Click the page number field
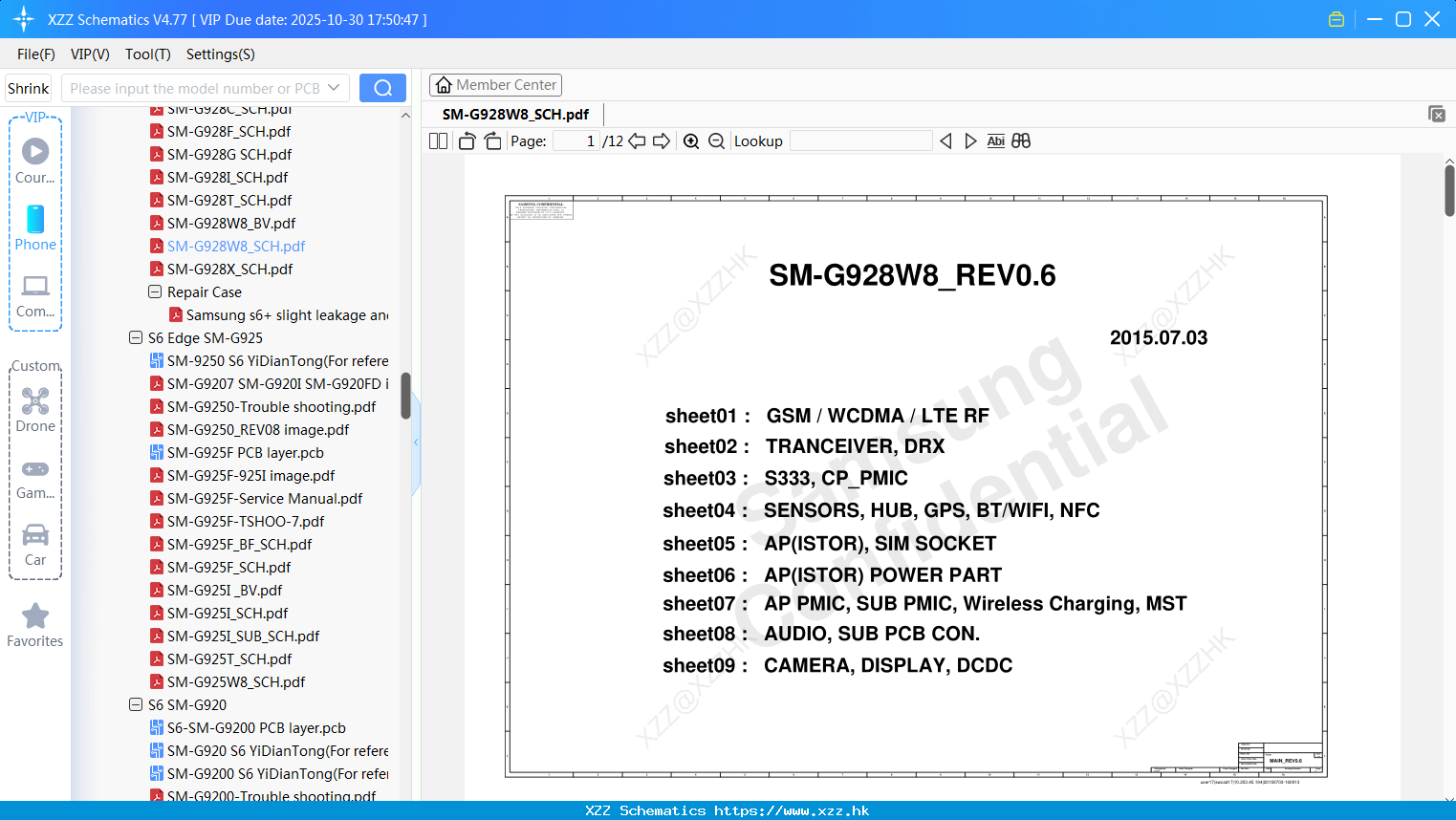1456x820 pixels. tap(576, 140)
